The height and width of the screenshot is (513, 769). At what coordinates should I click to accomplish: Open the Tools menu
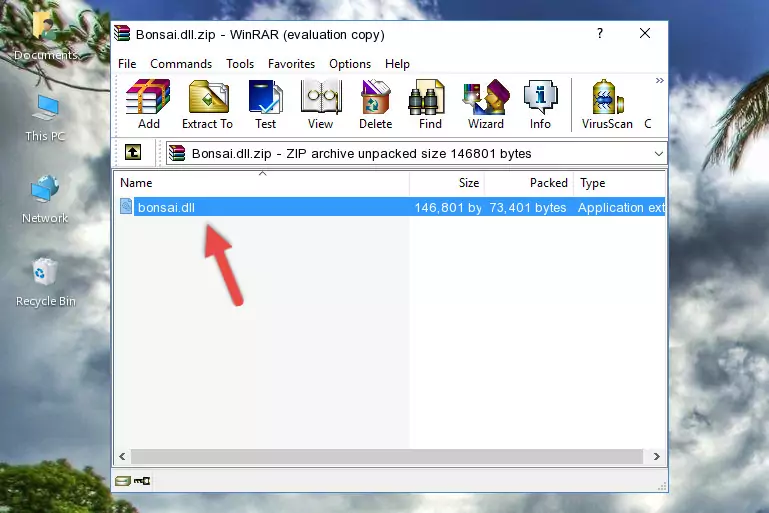[x=240, y=64]
